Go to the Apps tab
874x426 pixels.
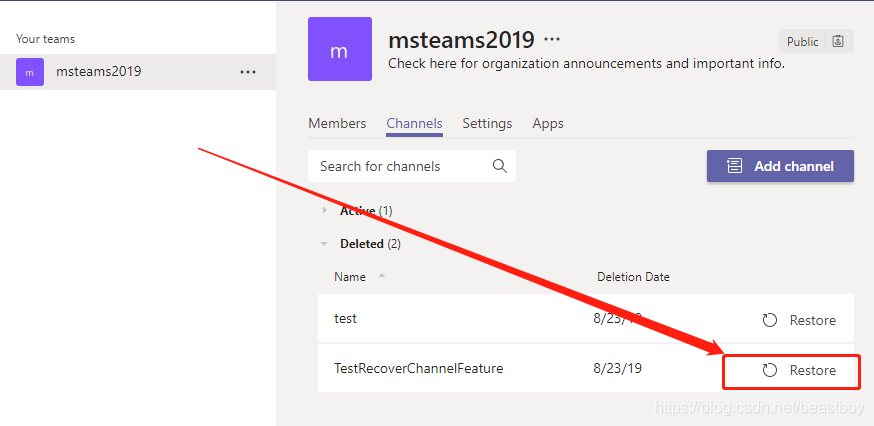[548, 123]
